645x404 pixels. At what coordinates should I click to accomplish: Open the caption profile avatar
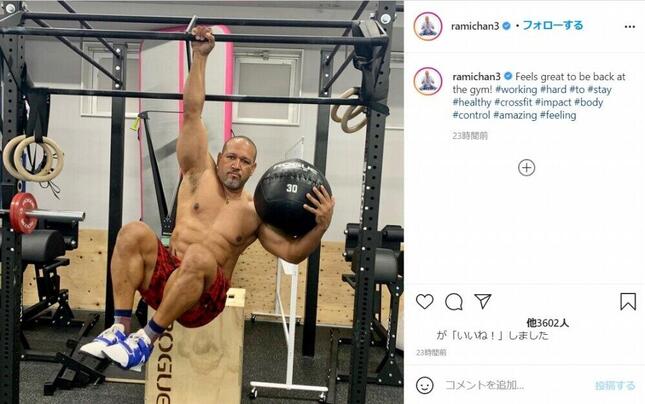(x=428, y=81)
